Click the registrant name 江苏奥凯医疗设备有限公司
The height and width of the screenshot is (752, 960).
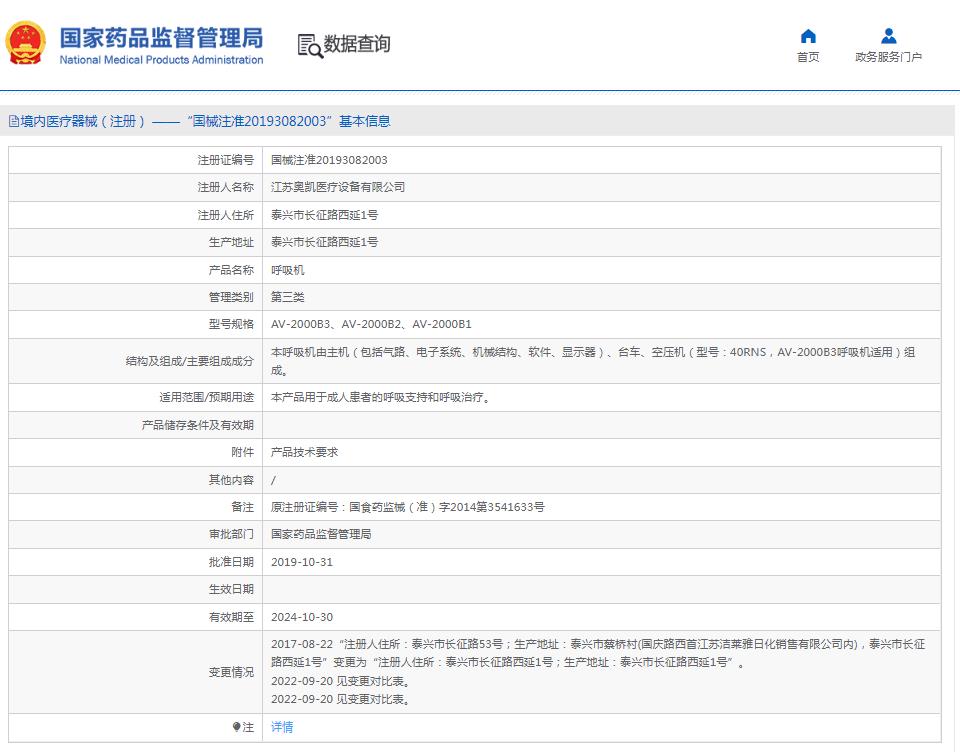(x=338, y=187)
